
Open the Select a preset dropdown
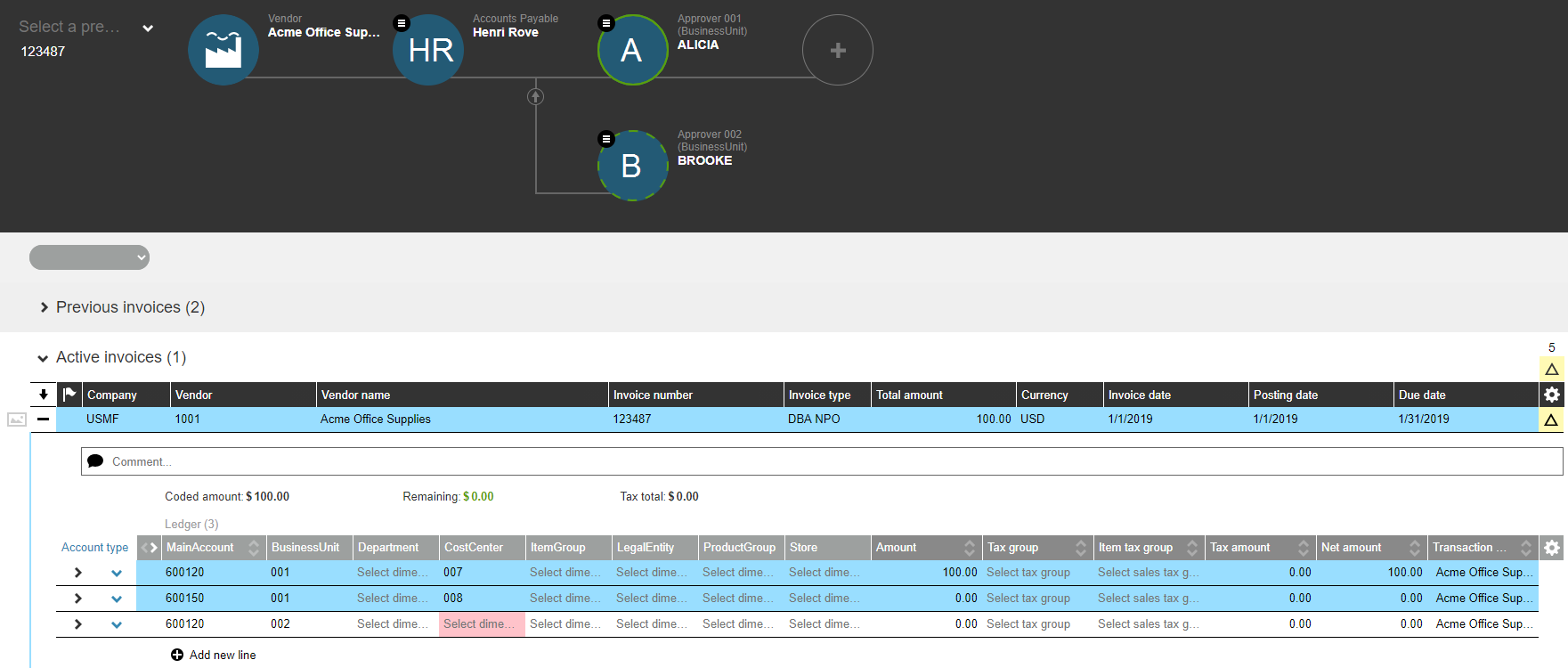click(x=86, y=28)
